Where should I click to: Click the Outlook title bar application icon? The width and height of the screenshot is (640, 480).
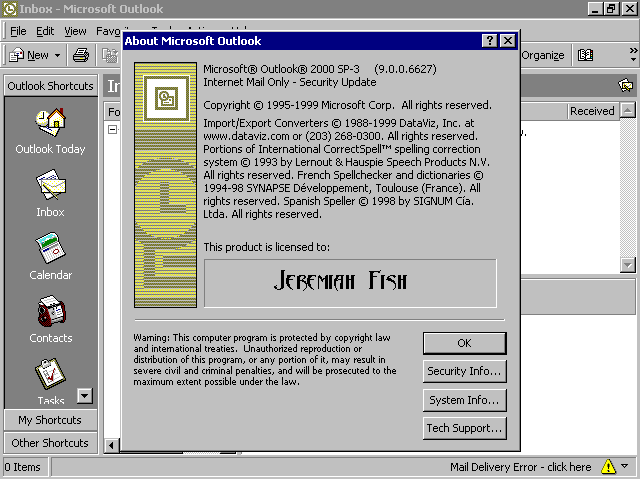tap(9, 9)
